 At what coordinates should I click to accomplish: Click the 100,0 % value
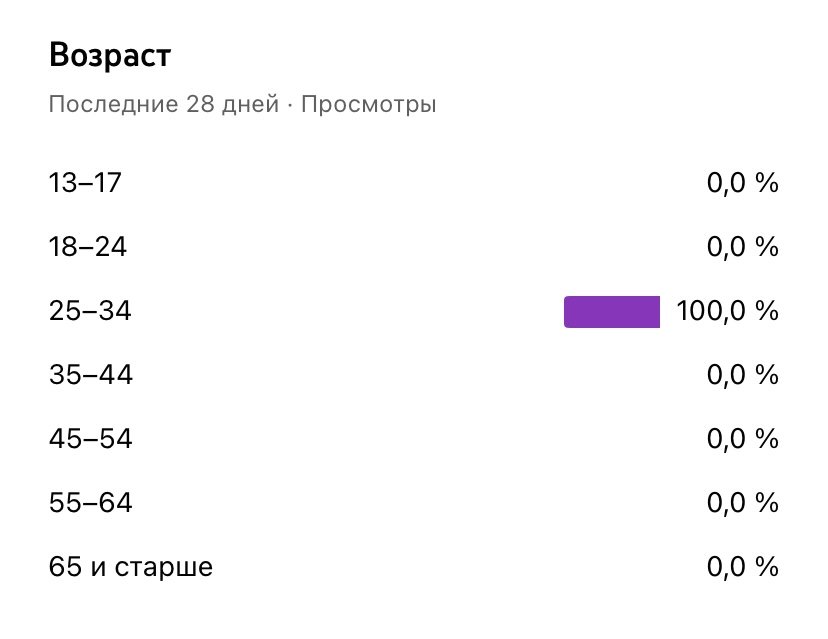click(727, 311)
